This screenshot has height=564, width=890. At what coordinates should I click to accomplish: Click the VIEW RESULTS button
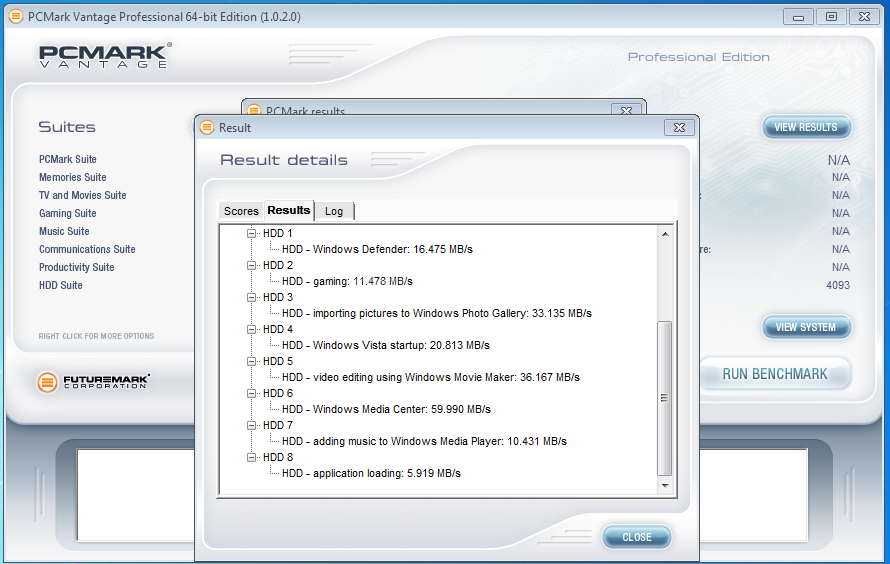(x=806, y=127)
